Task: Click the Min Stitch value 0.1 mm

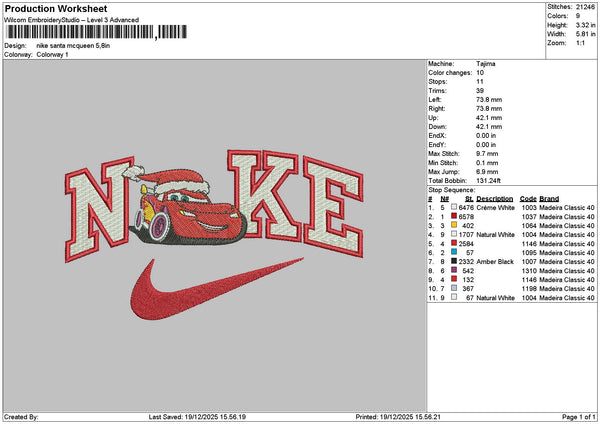Action: tap(487, 163)
